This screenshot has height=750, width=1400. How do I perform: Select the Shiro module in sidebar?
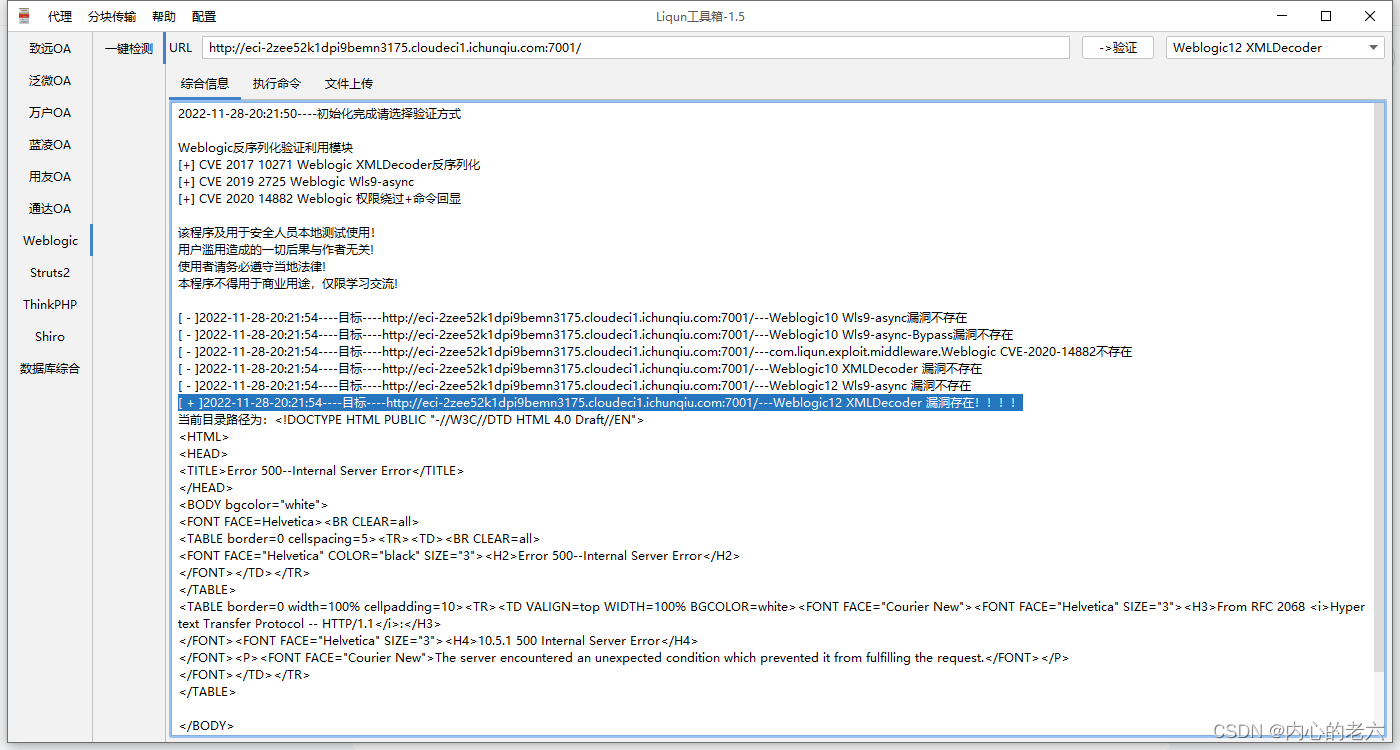click(x=49, y=336)
